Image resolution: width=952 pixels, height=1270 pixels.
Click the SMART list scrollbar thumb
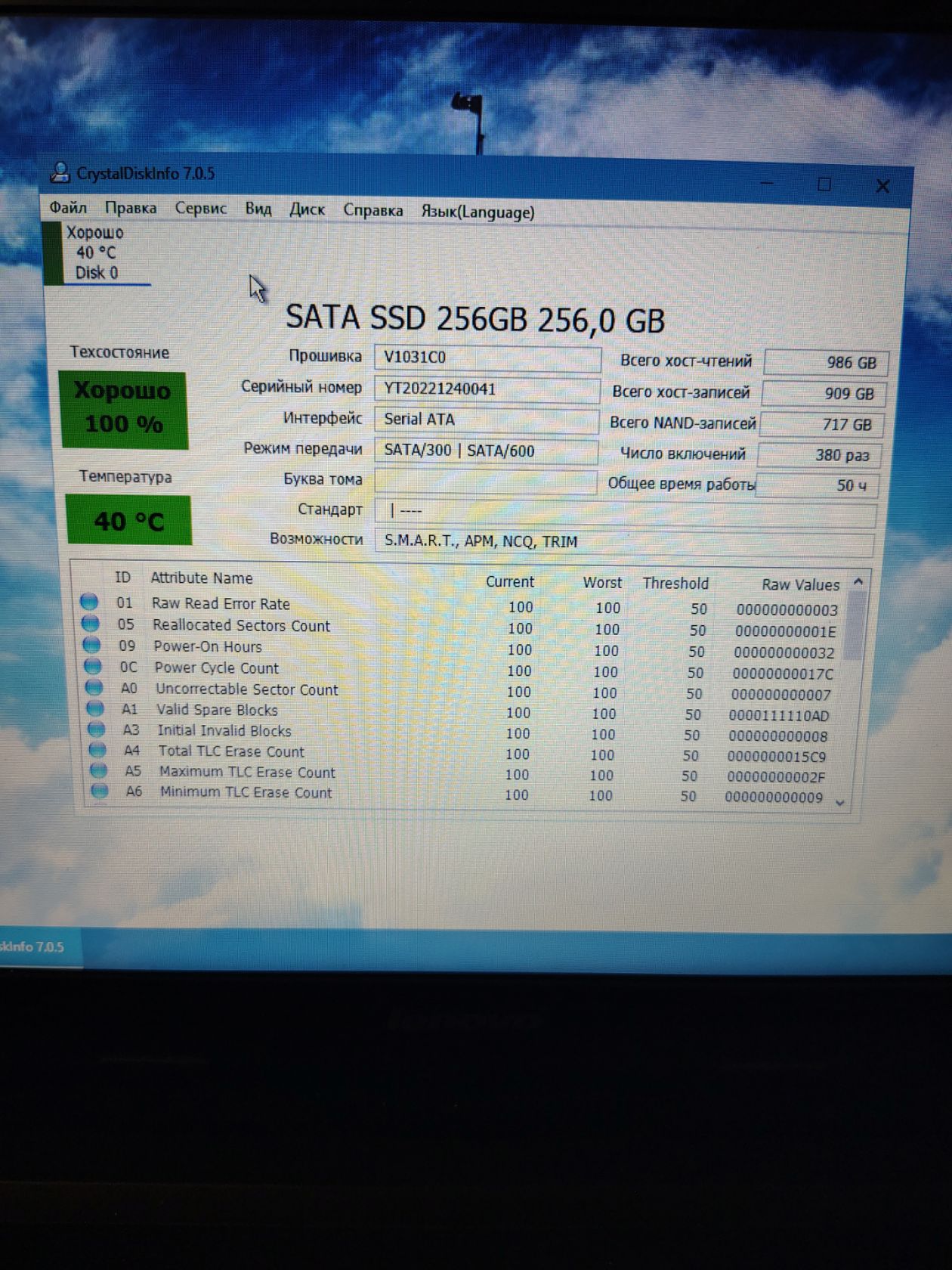(853, 626)
